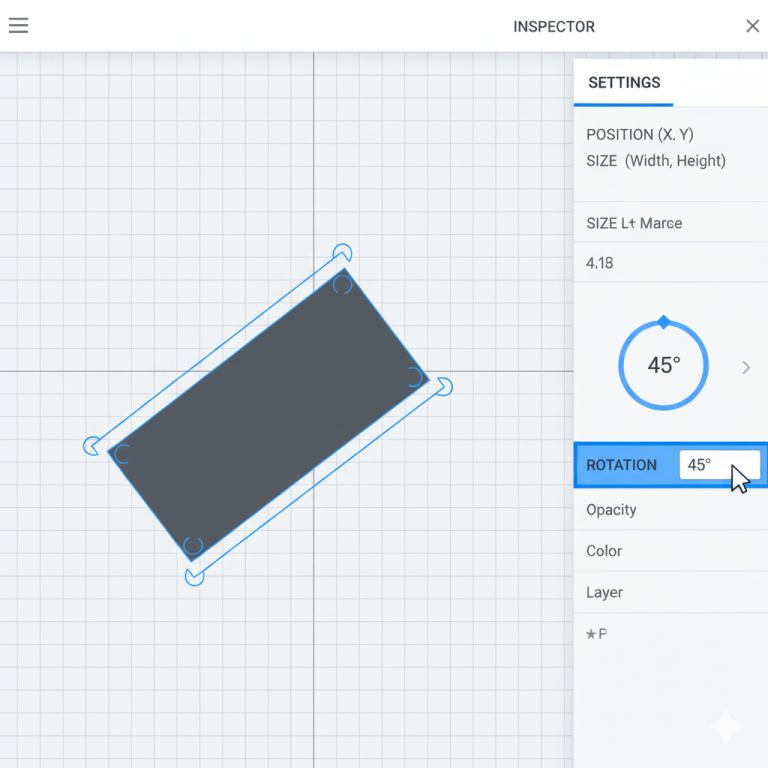Open the Color setting
Screen dimensions: 768x768
tap(604, 551)
